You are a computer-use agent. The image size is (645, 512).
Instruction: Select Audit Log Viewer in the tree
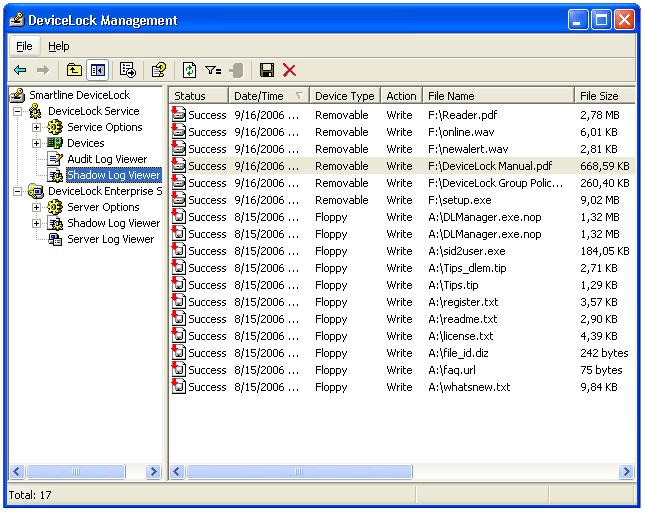(107, 159)
